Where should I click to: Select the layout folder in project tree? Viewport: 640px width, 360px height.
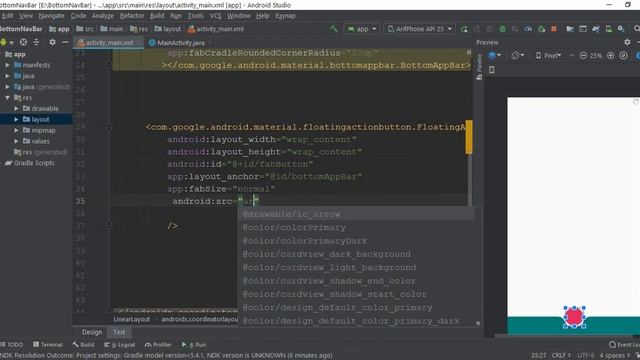tap(36, 119)
